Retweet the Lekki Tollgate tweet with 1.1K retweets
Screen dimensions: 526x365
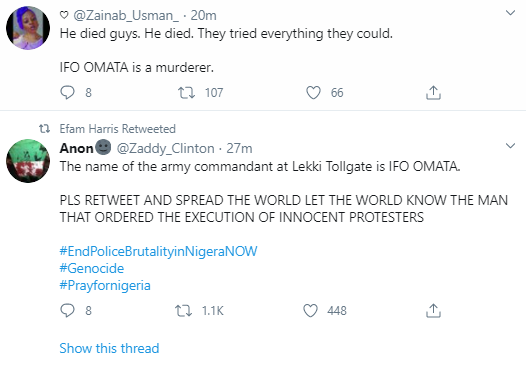183,311
